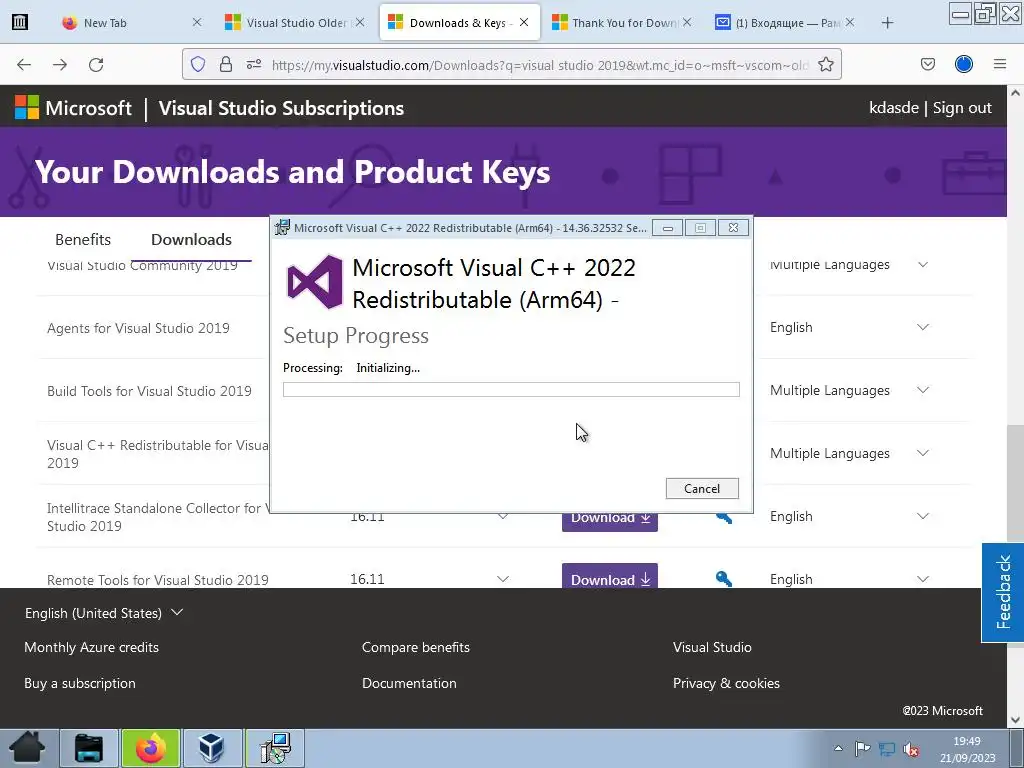
Task: Expand 16.11 version dropdown for Remote Tools
Action: [x=502, y=579]
